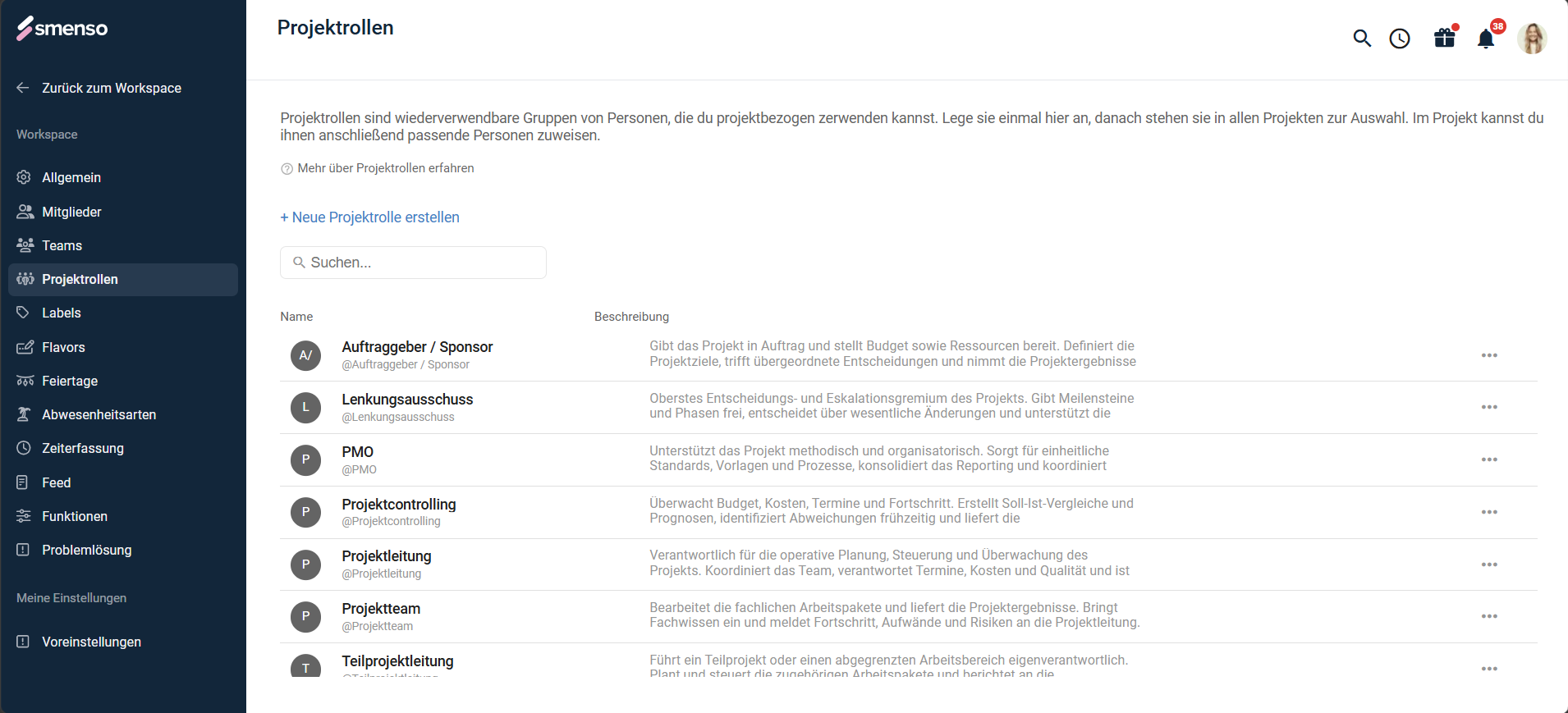The image size is (1568, 713).
Task: Click the Funktionen sliders icon
Action: (x=24, y=516)
